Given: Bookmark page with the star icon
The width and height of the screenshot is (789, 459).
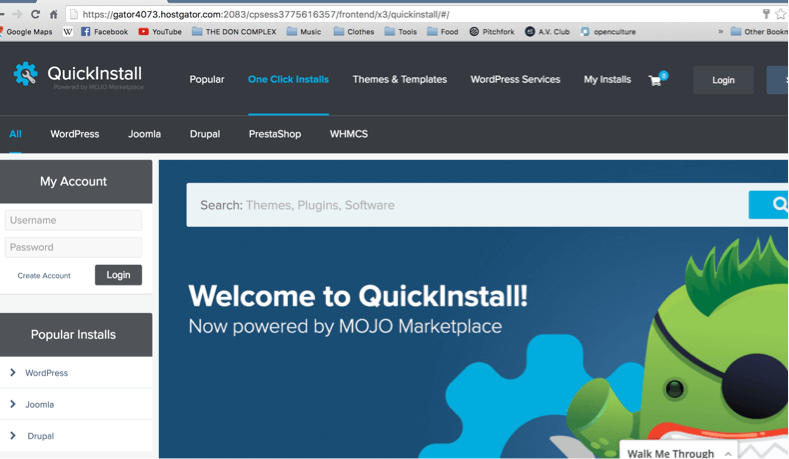Looking at the screenshot, I should point(780,14).
